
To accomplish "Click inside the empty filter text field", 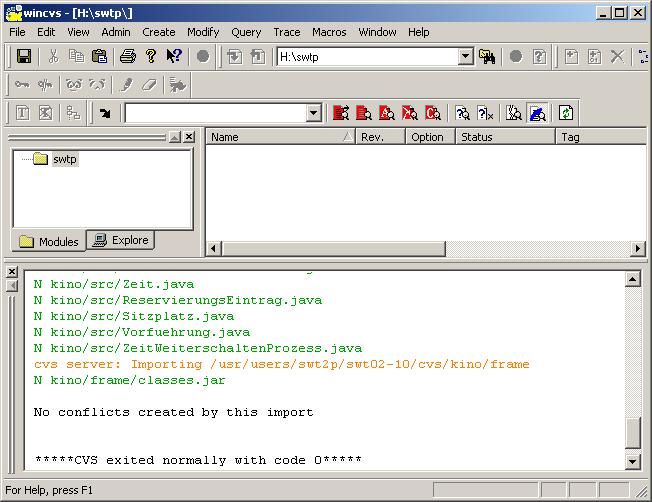I will [215, 113].
